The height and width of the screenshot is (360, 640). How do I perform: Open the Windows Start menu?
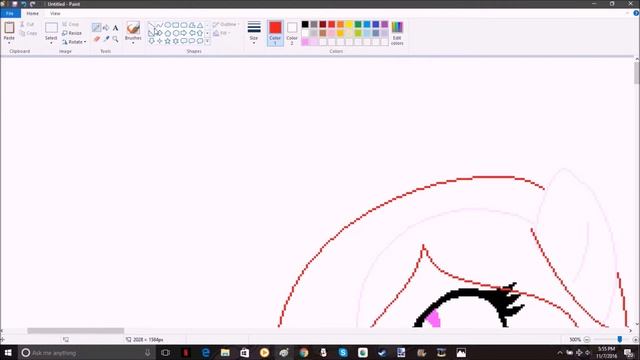8,353
